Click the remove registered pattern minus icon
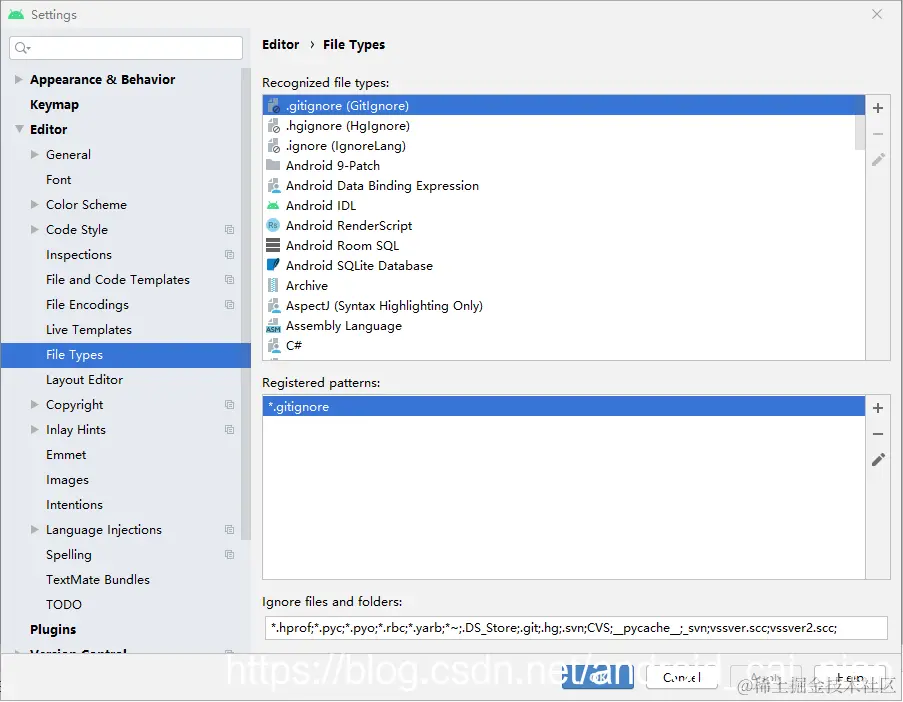903x702 pixels. 878,434
